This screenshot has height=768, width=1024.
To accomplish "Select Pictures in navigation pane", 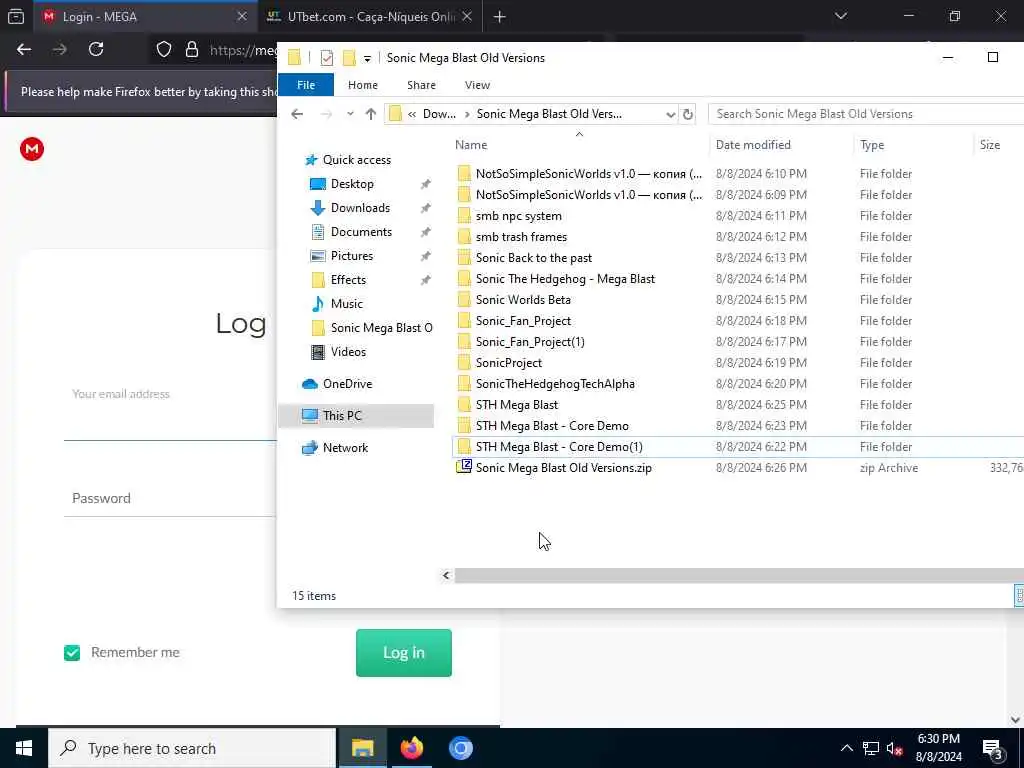I will point(351,256).
